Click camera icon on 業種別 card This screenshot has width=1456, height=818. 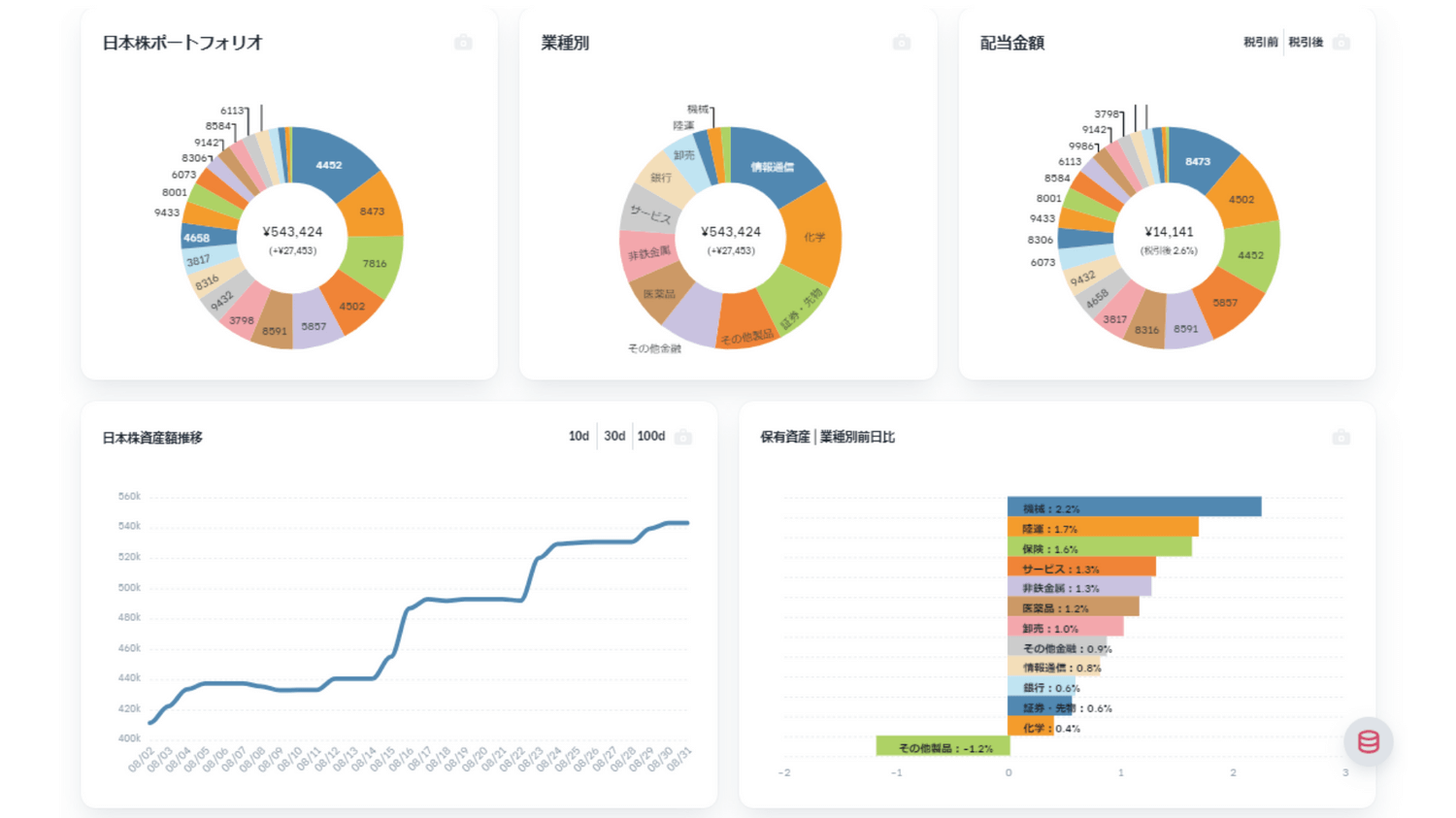tap(902, 43)
